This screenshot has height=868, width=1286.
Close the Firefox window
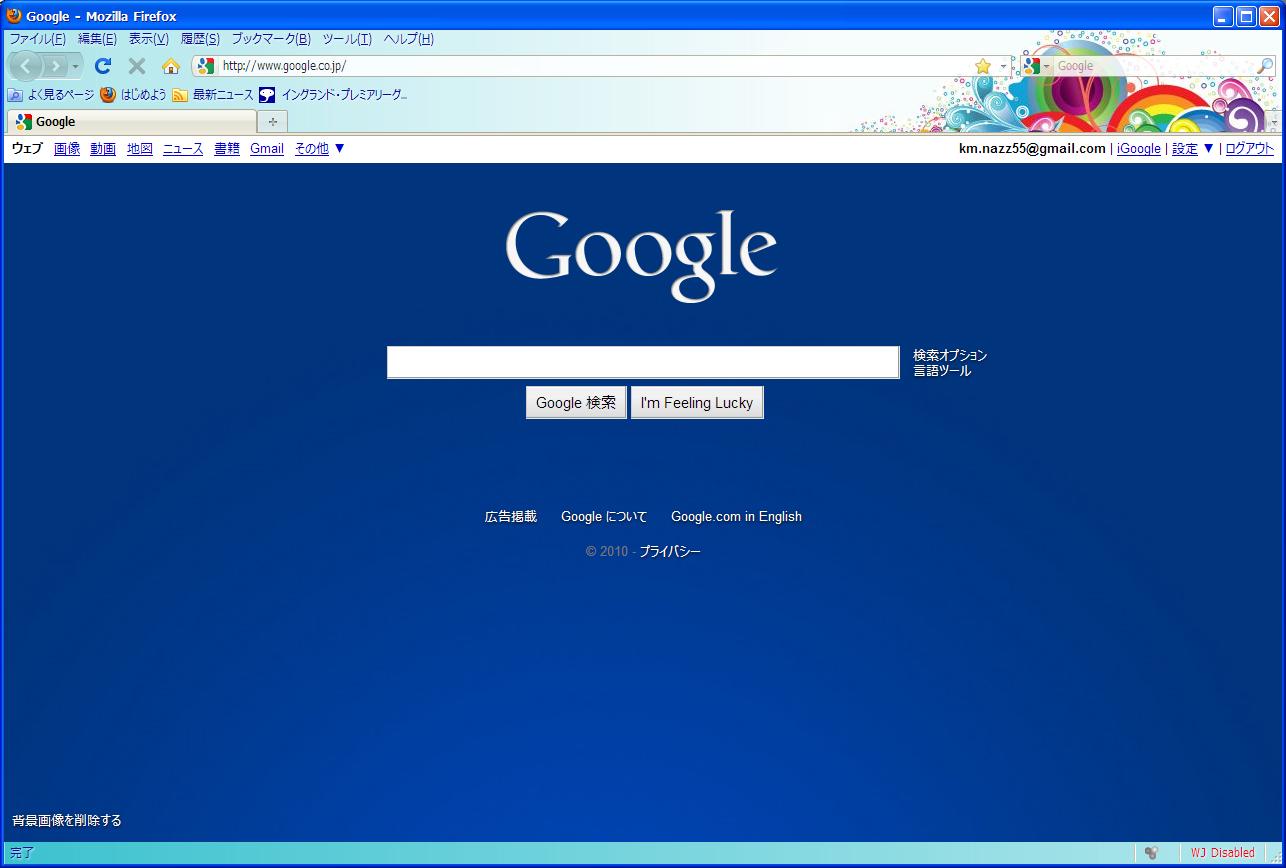pyautogui.click(x=1269, y=16)
